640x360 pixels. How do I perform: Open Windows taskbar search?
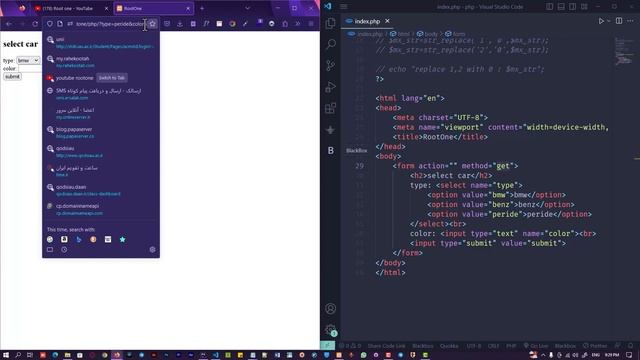pyautogui.click(x=18, y=355)
